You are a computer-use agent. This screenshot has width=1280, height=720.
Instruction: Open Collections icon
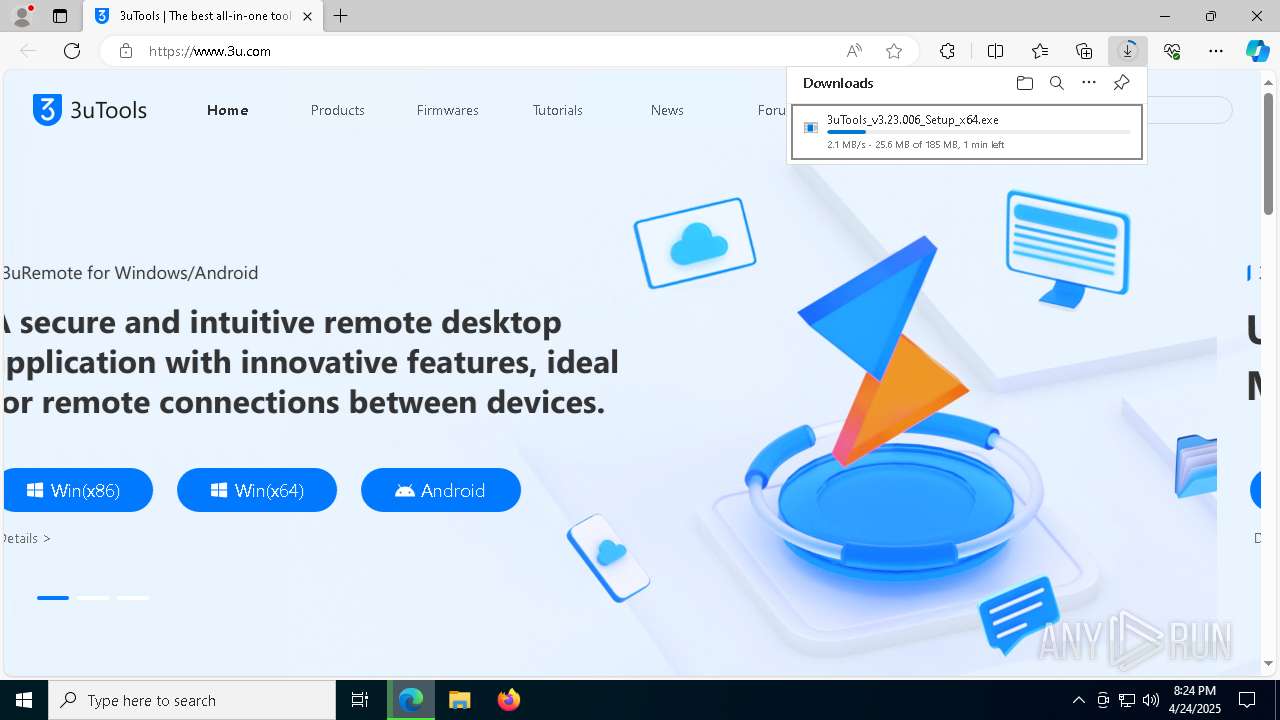coord(1084,51)
